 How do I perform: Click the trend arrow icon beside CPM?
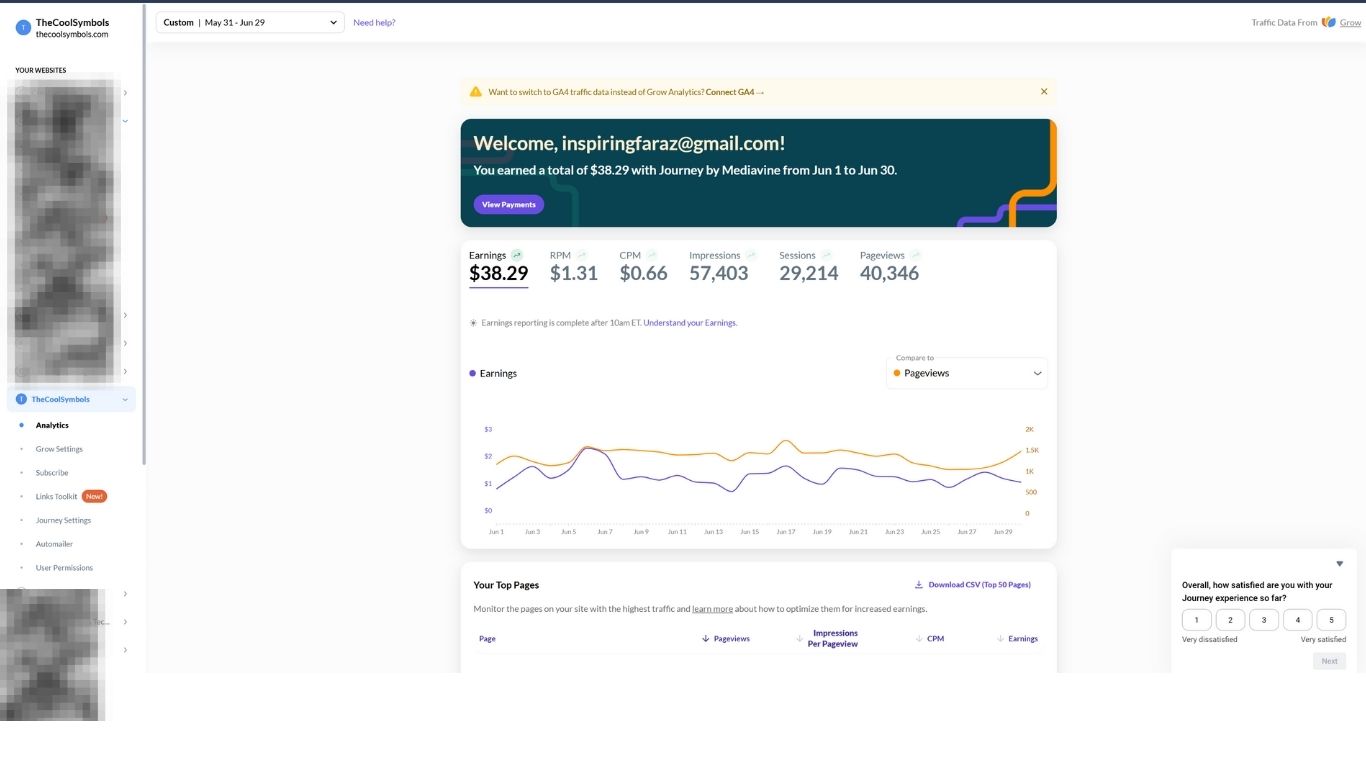point(652,255)
